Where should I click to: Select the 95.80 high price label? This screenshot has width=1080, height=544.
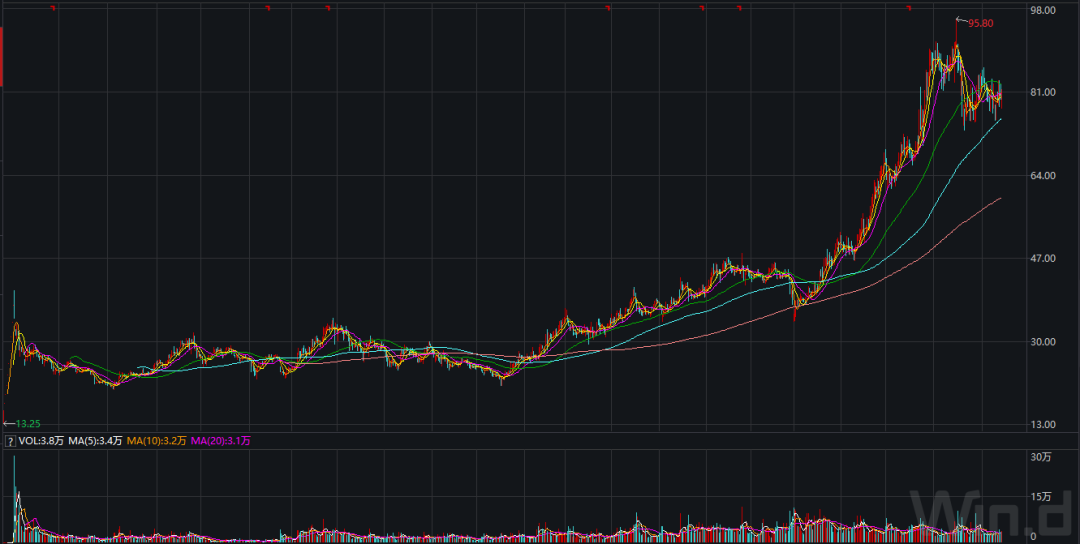[x=979, y=23]
